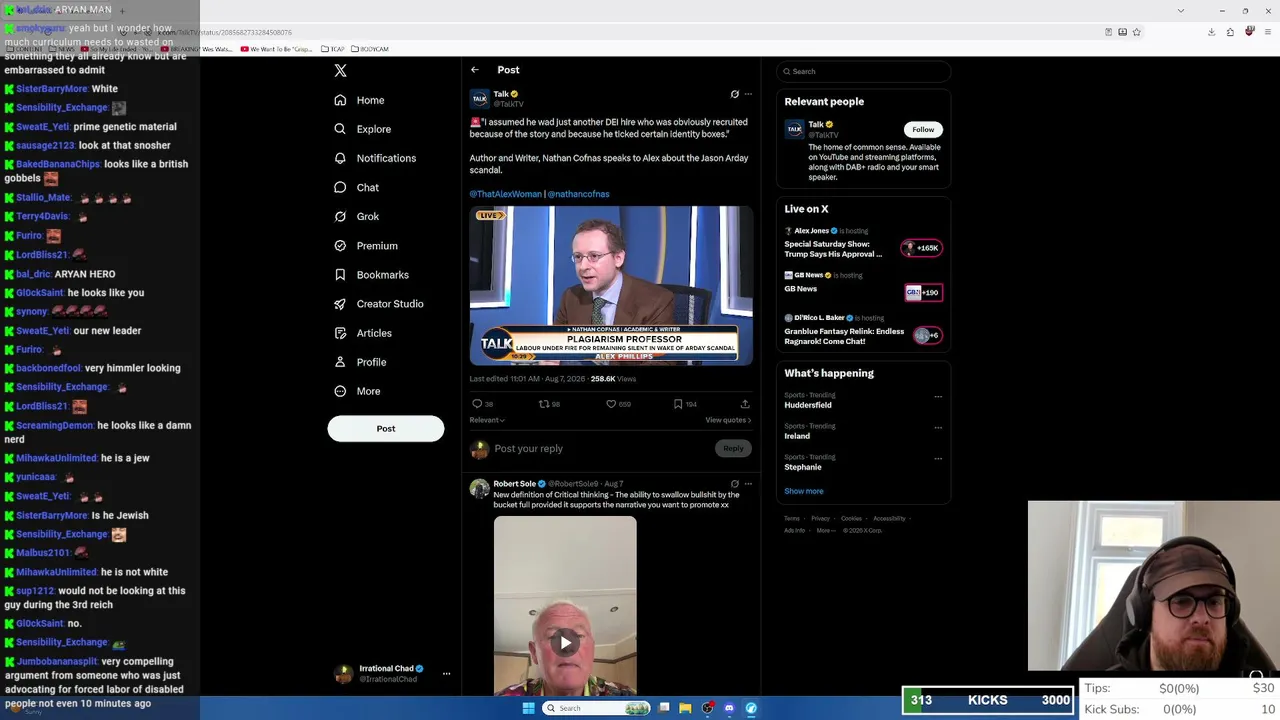Open Chat in the sidebar
1280x720 pixels.
tap(357, 187)
